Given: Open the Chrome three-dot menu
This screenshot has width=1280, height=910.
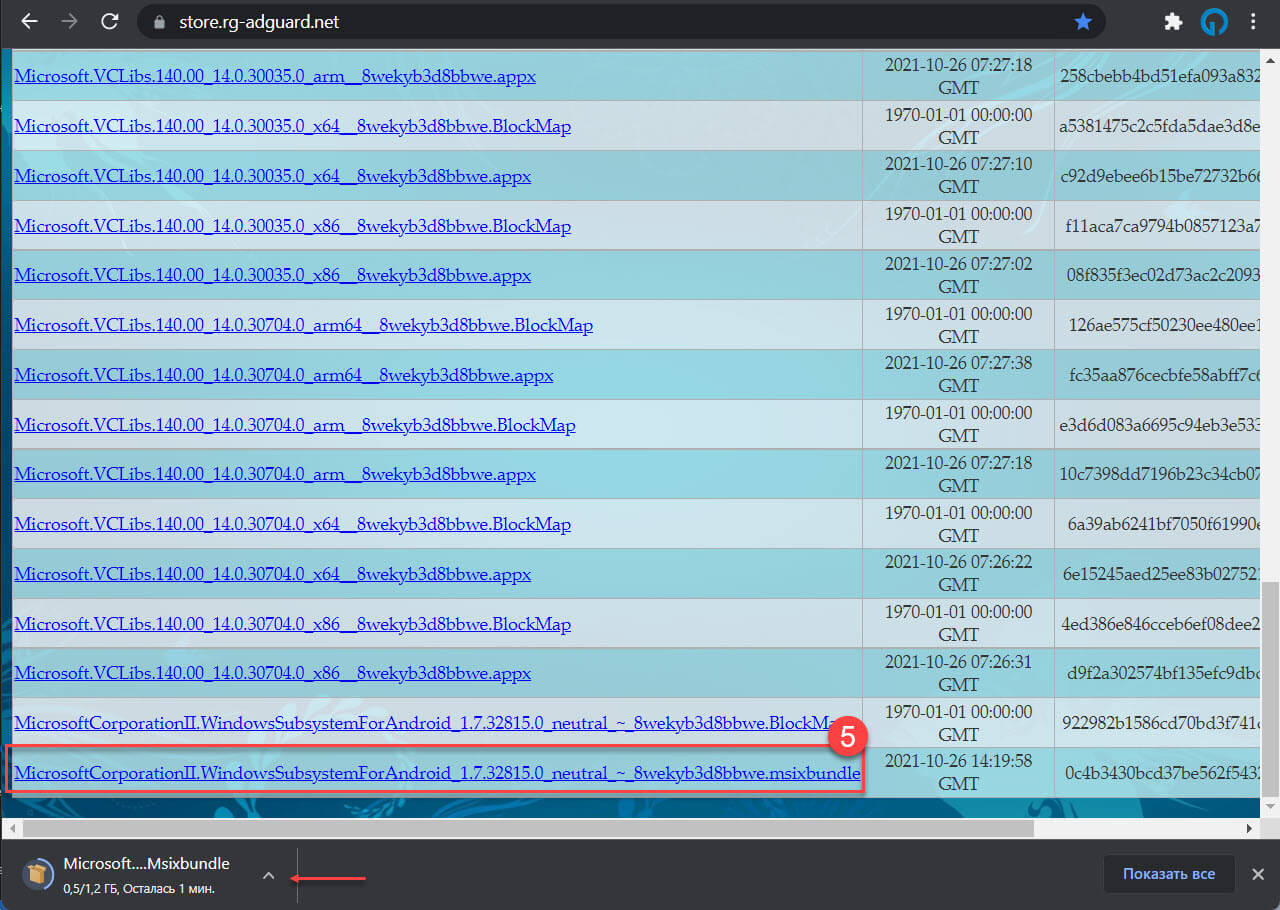Looking at the screenshot, I should pyautogui.click(x=1254, y=21).
